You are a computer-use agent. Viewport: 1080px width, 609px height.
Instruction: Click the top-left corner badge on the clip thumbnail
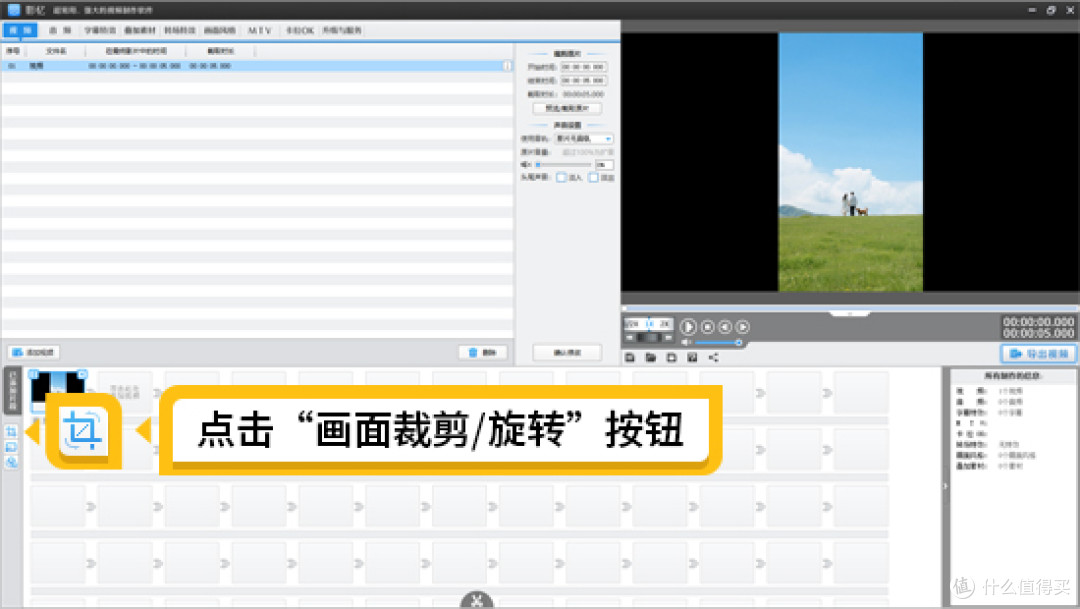coord(33,374)
